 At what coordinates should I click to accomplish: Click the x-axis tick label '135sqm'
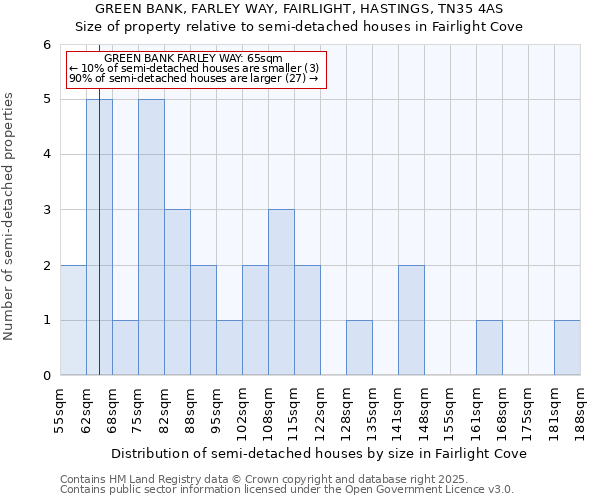(372, 415)
